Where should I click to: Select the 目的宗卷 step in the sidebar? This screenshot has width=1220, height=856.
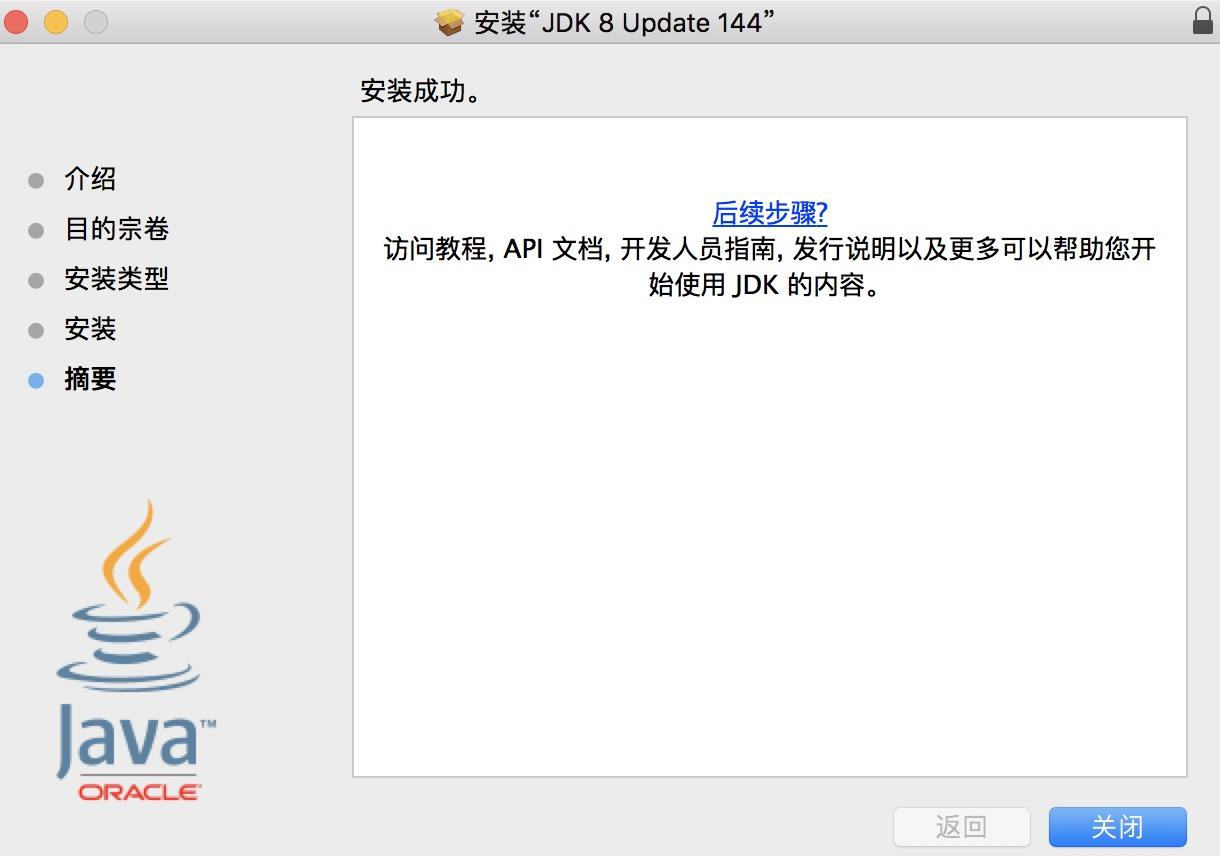(x=117, y=229)
